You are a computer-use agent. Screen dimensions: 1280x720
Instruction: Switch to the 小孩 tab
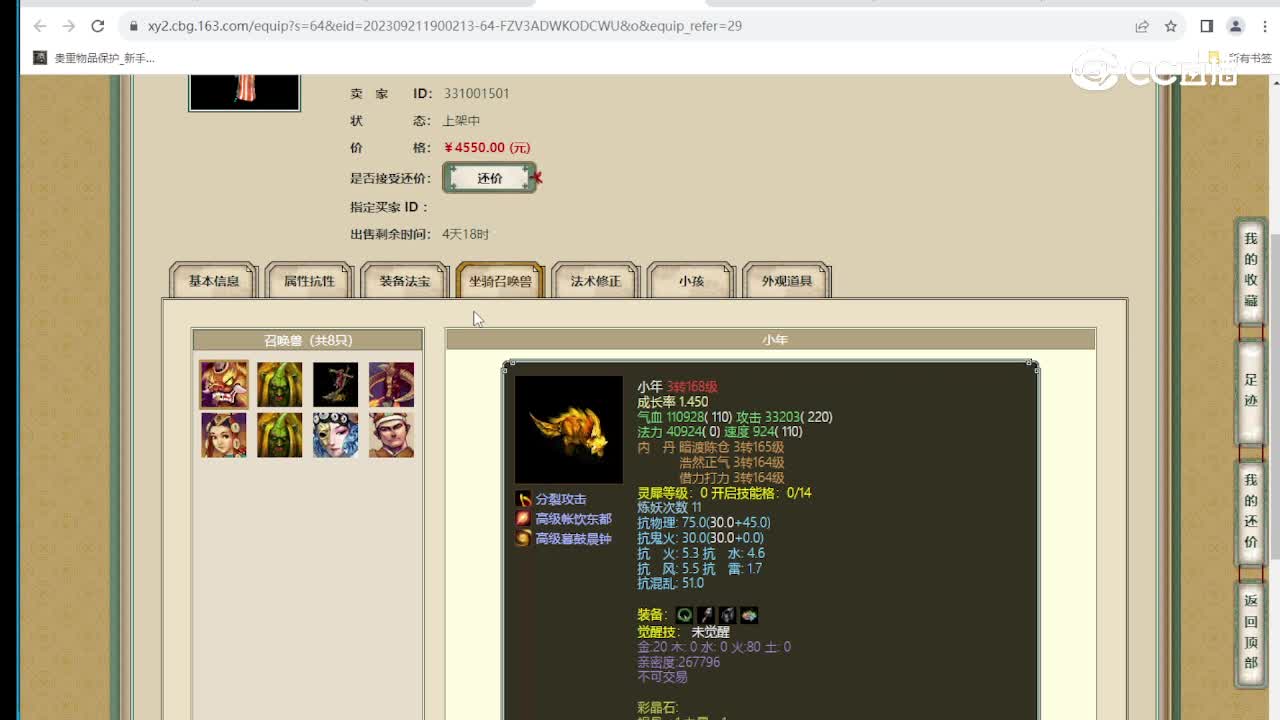(692, 281)
